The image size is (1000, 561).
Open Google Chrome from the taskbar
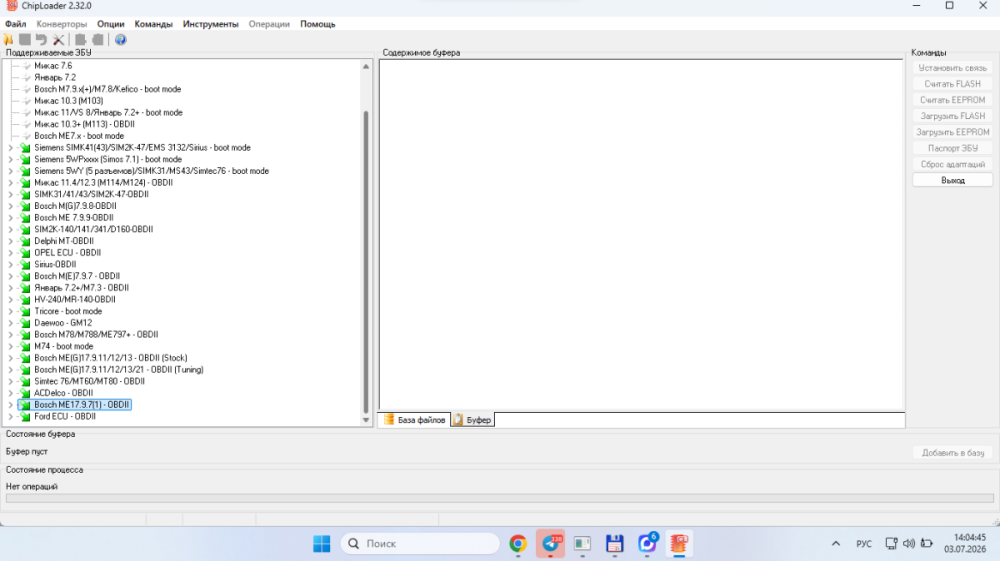[518, 543]
